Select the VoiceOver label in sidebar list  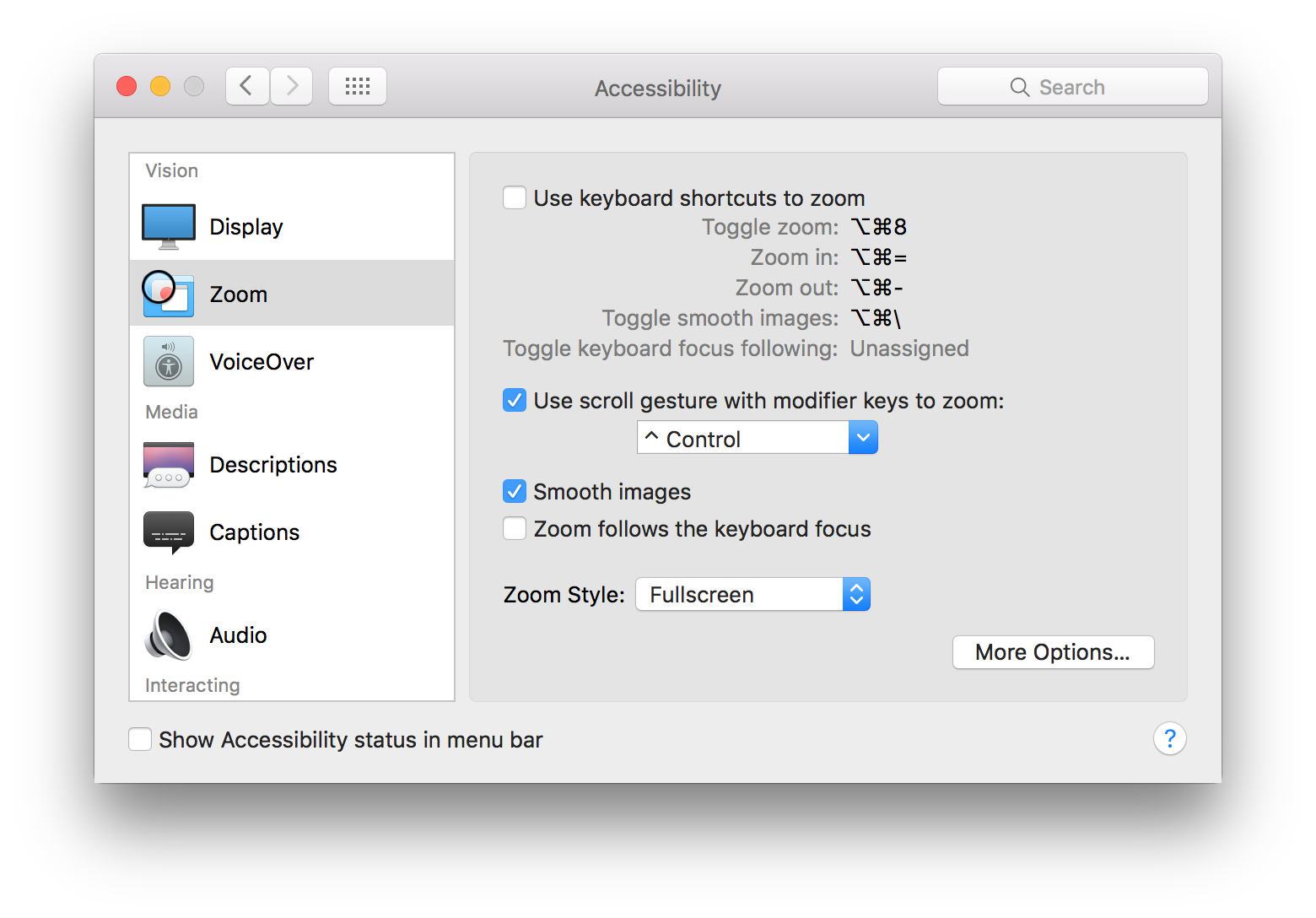(x=262, y=362)
